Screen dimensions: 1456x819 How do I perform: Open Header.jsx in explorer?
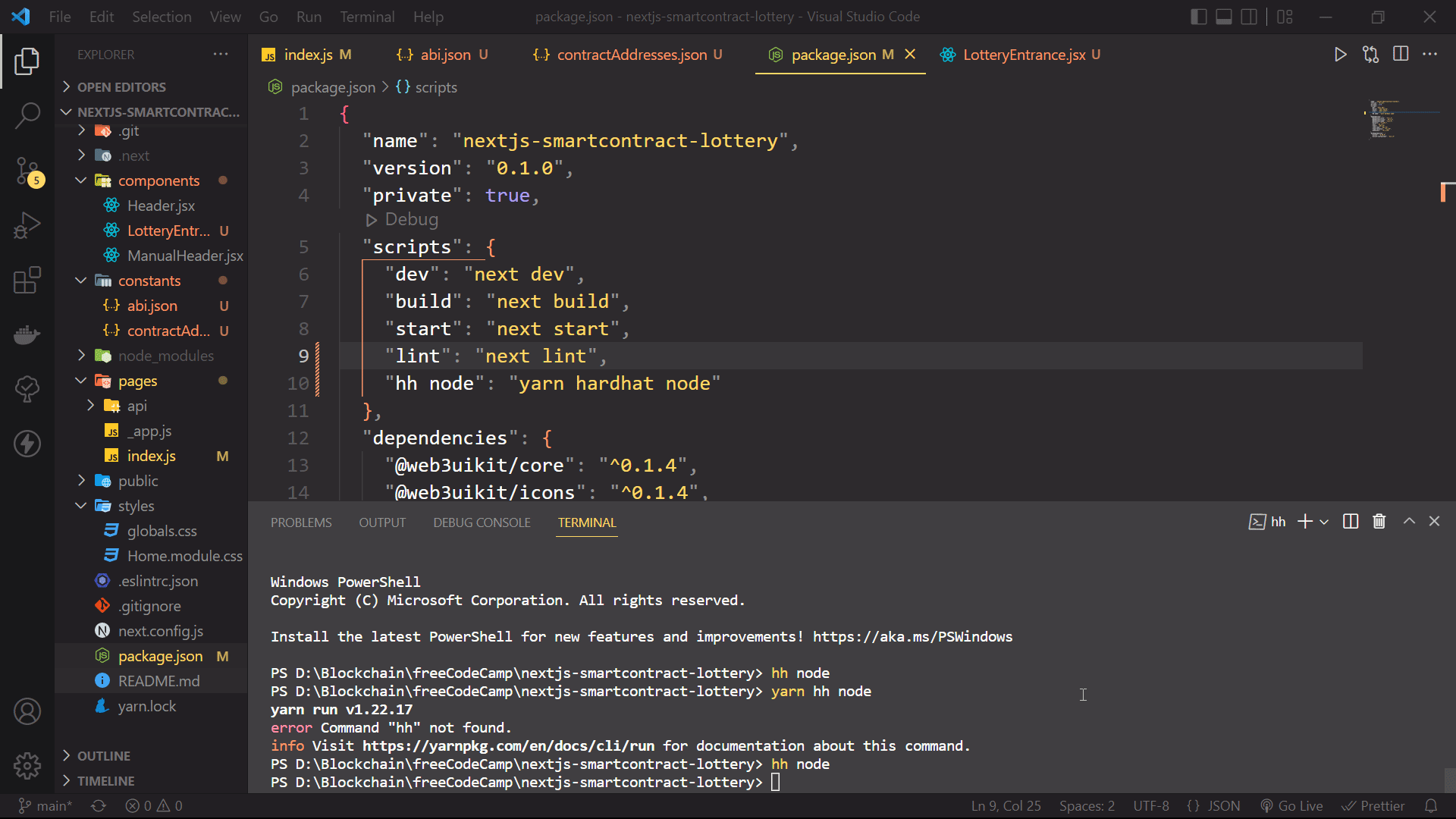[x=161, y=206]
